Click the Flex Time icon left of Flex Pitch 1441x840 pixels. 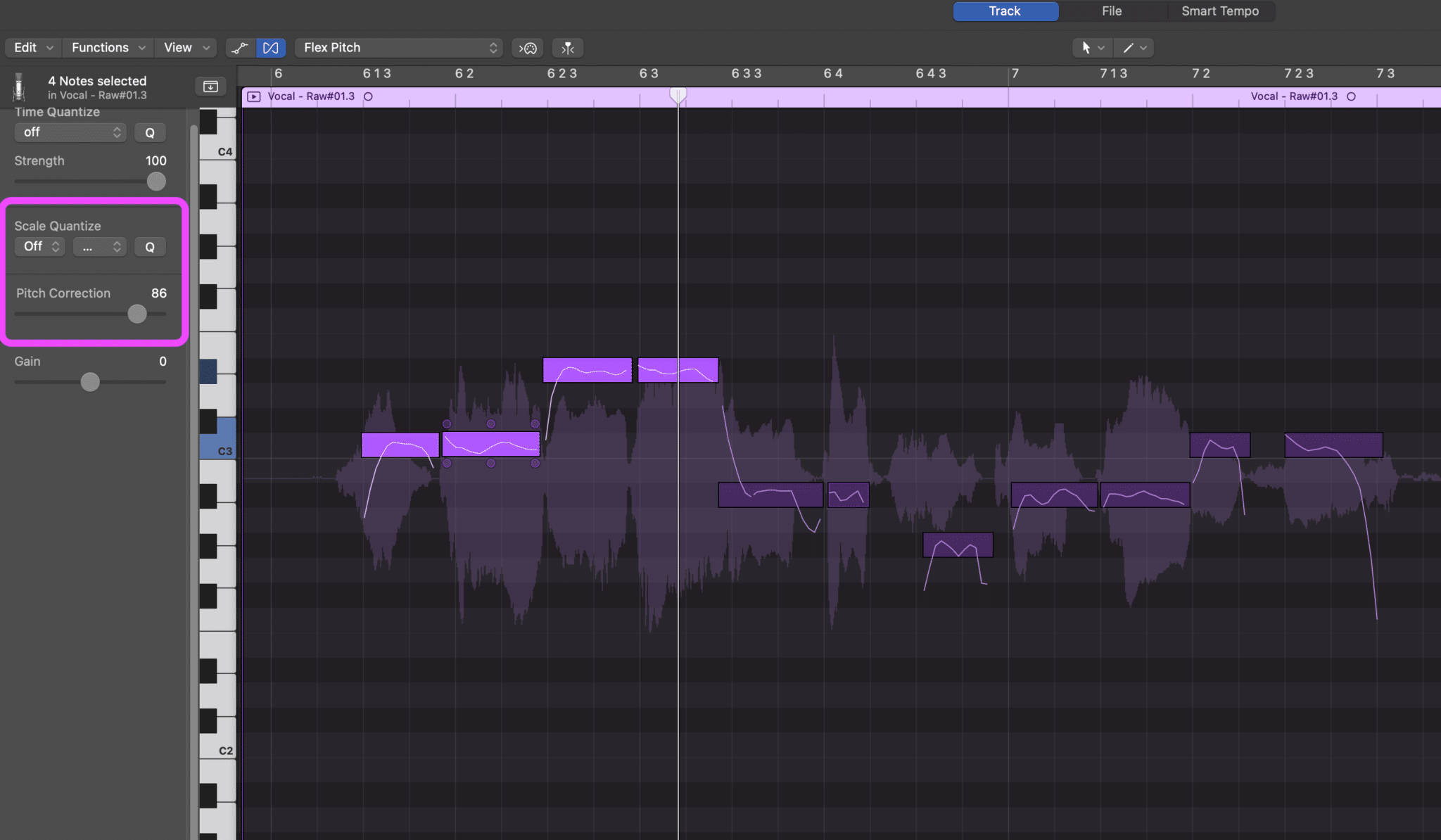pos(240,47)
